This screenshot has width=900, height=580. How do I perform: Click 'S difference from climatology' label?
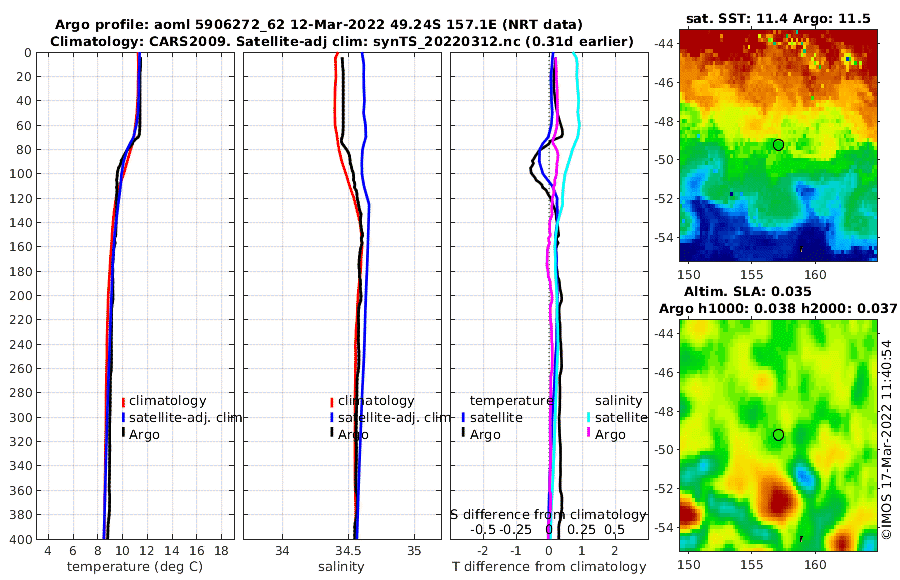tap(548, 515)
